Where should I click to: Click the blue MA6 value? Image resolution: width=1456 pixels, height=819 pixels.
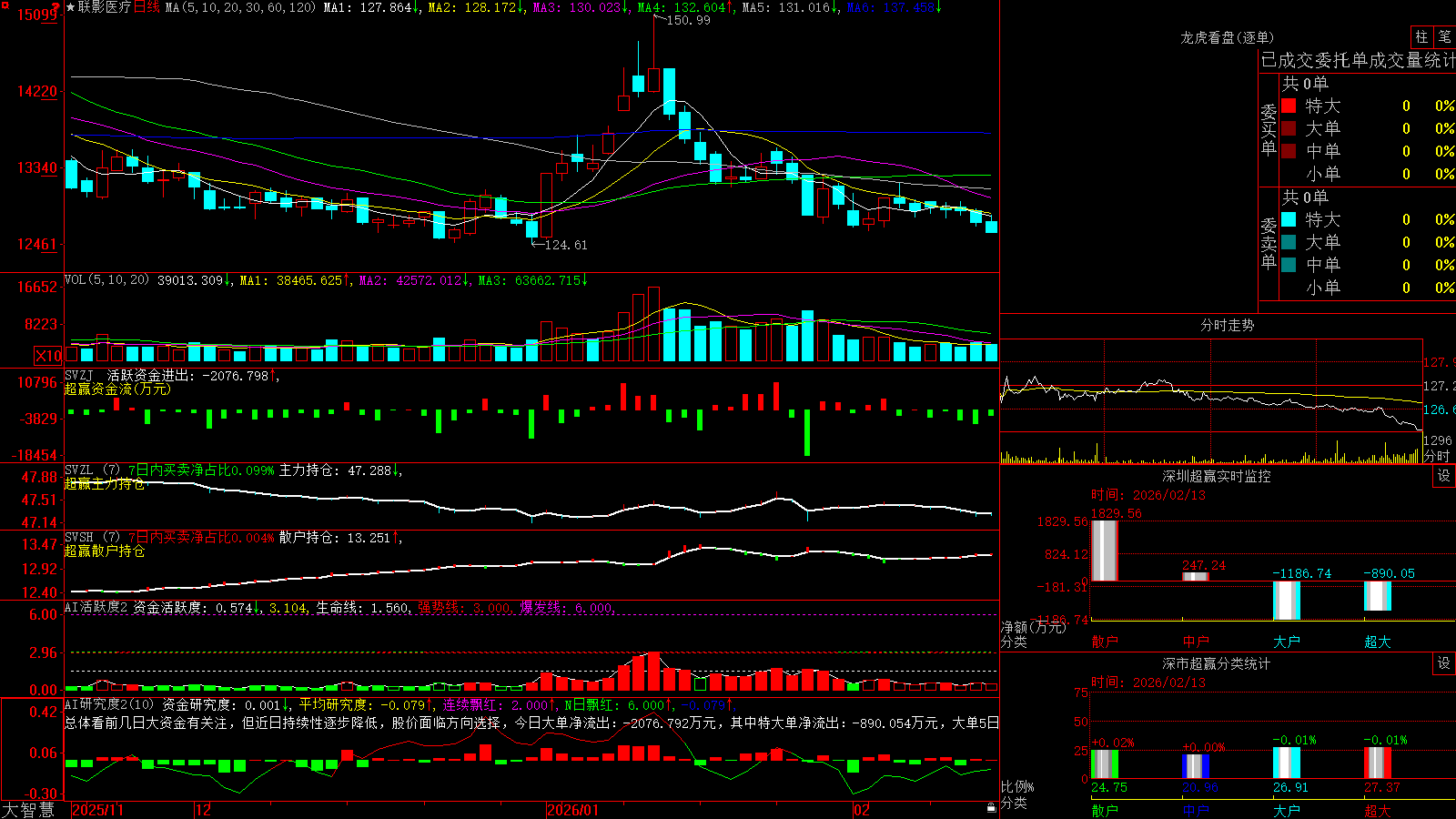[894, 7]
